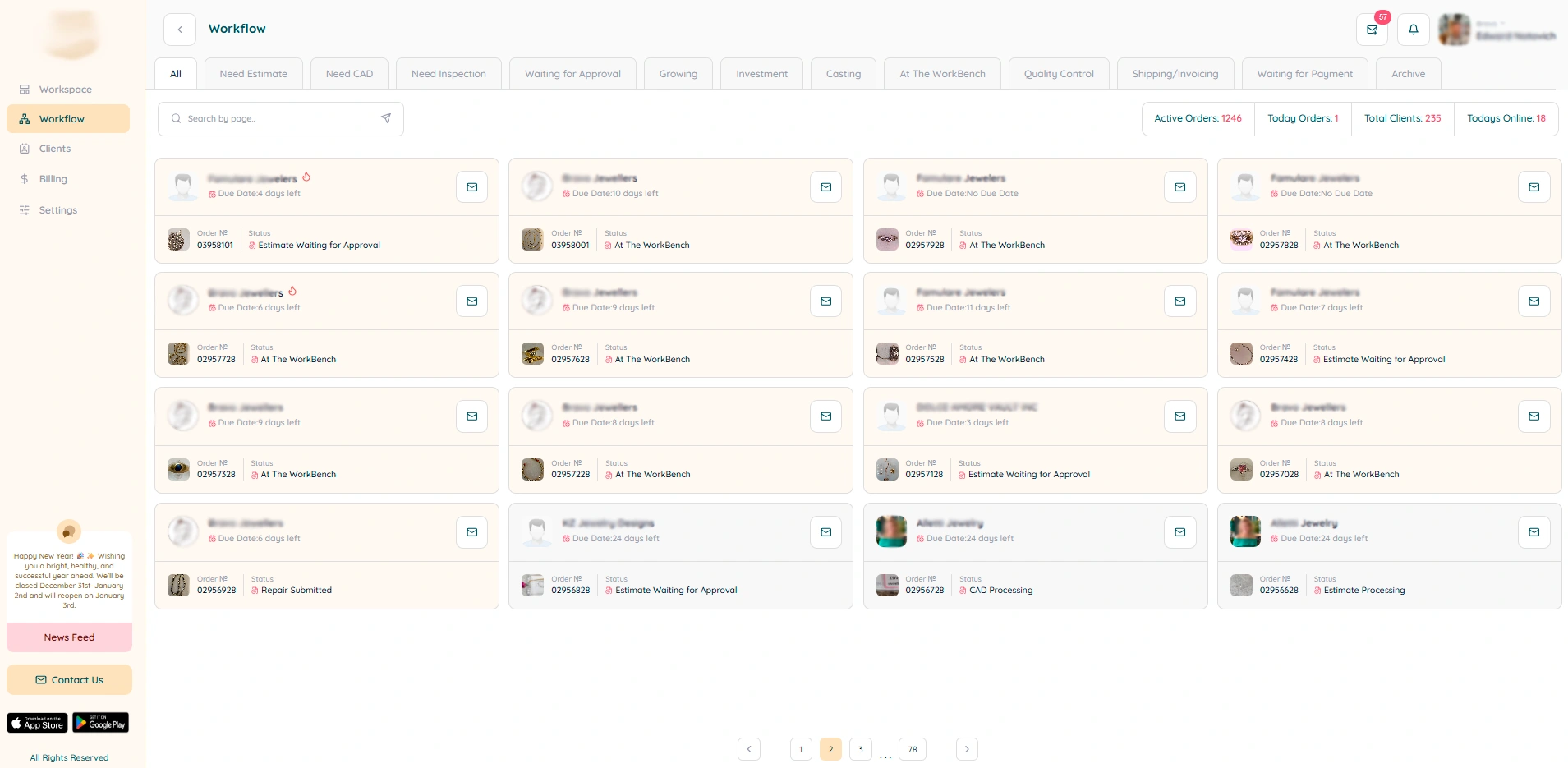Go back using the chevron next to Workflow
1568x768 pixels.
tap(180, 30)
